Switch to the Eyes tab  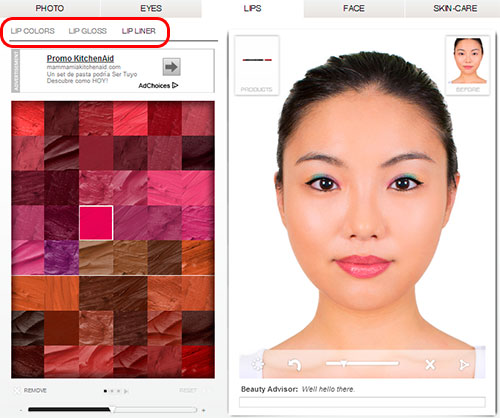click(151, 8)
